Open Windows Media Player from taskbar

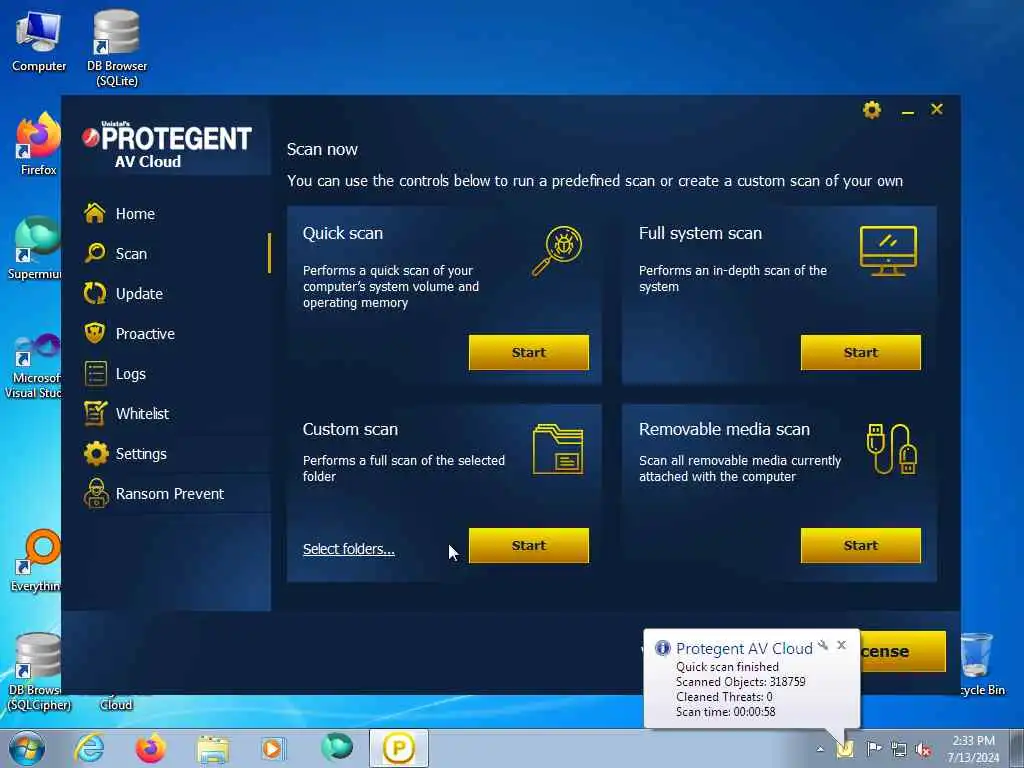click(x=273, y=749)
